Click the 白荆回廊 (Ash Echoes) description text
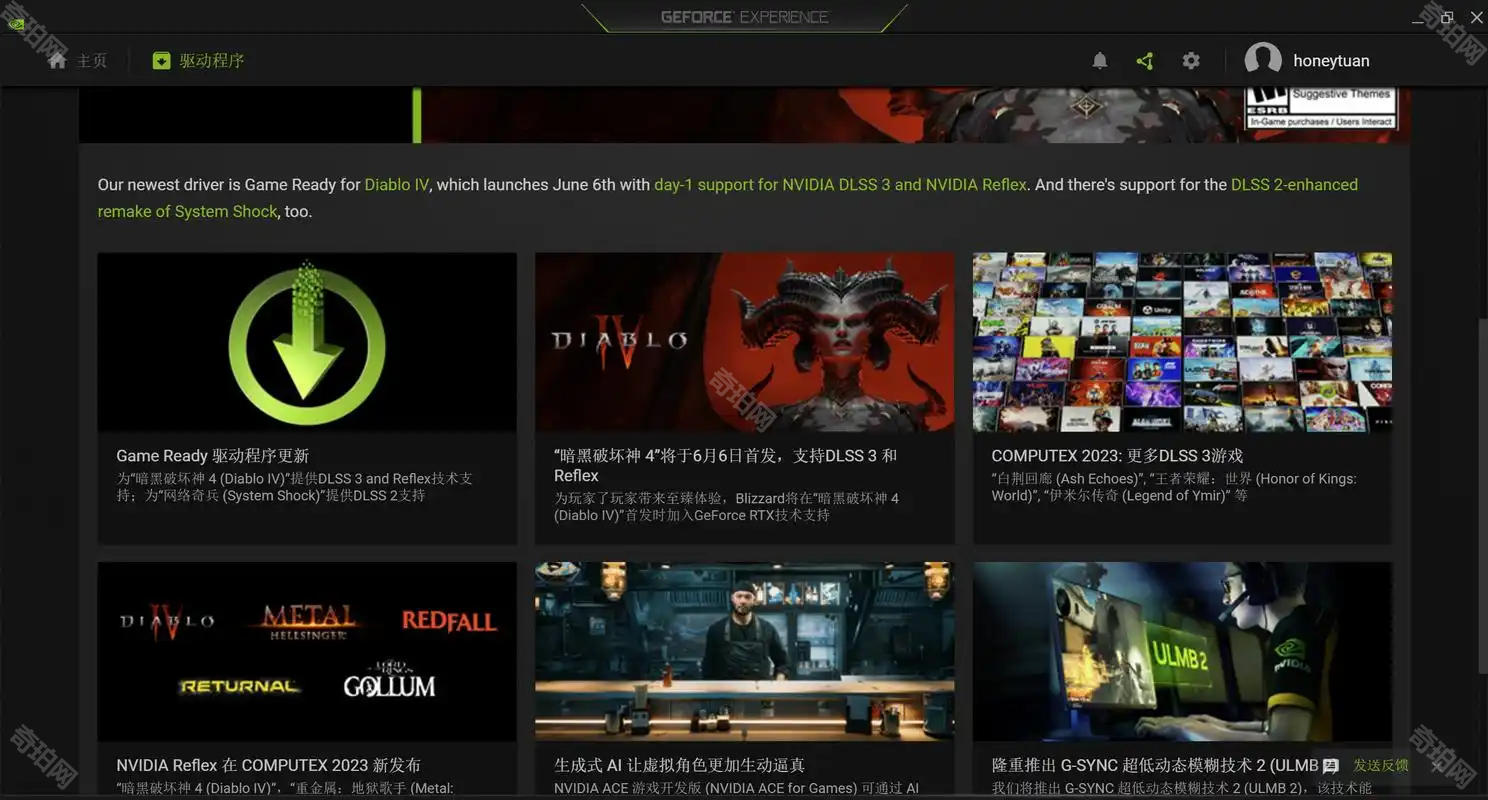This screenshot has height=800, width=1488. [x=1173, y=487]
